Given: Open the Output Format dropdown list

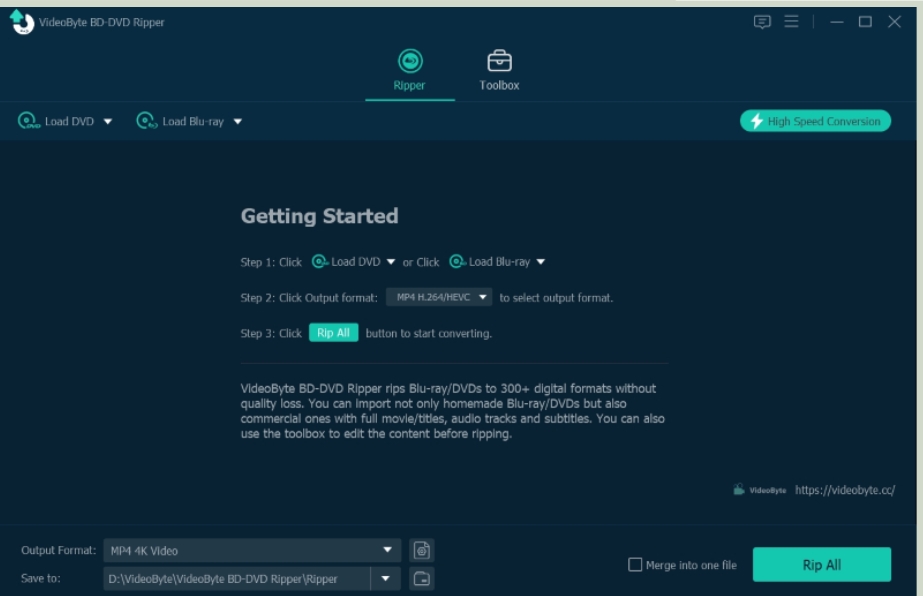Looking at the screenshot, I should click(387, 550).
